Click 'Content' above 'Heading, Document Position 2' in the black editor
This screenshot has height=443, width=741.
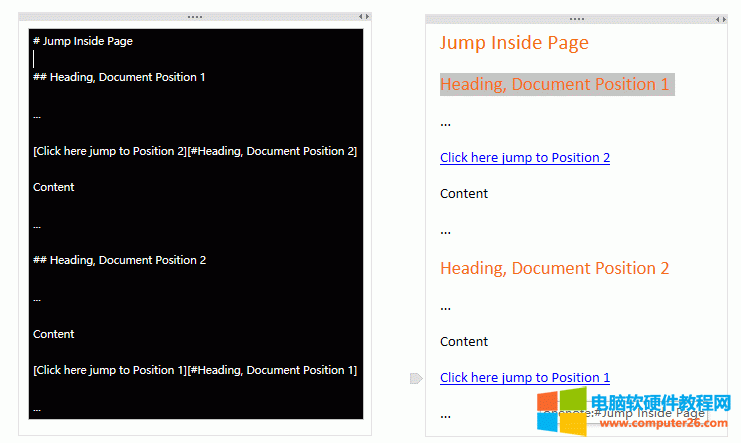(x=54, y=187)
